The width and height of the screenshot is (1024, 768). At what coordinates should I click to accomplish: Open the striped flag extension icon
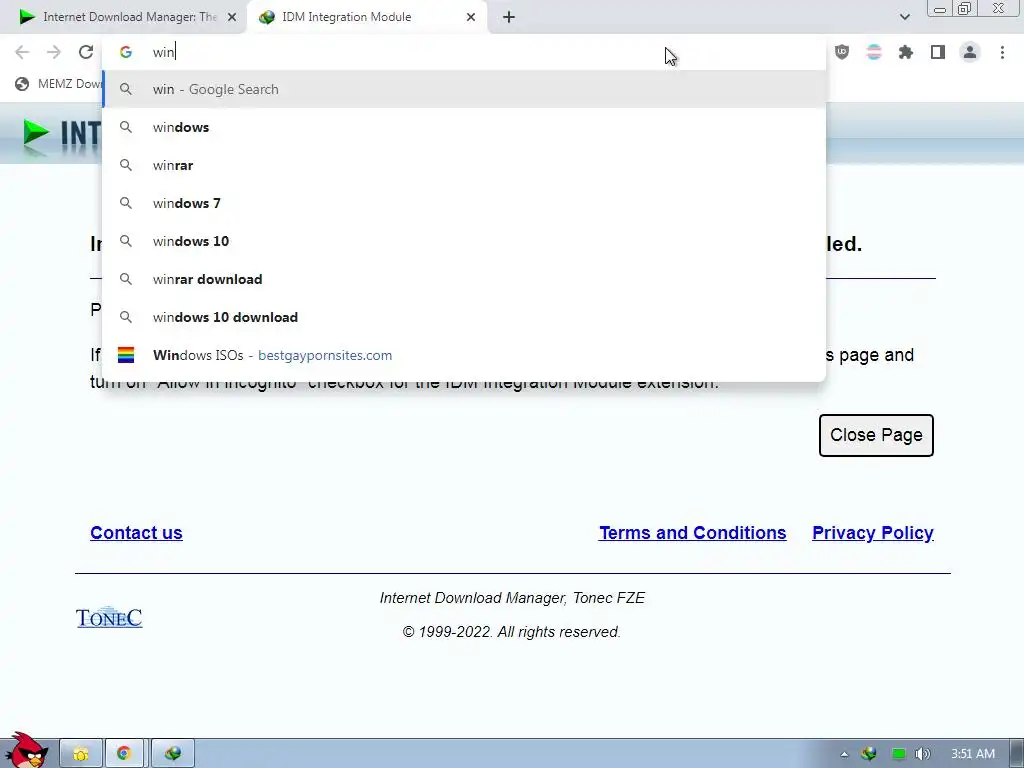[x=874, y=52]
